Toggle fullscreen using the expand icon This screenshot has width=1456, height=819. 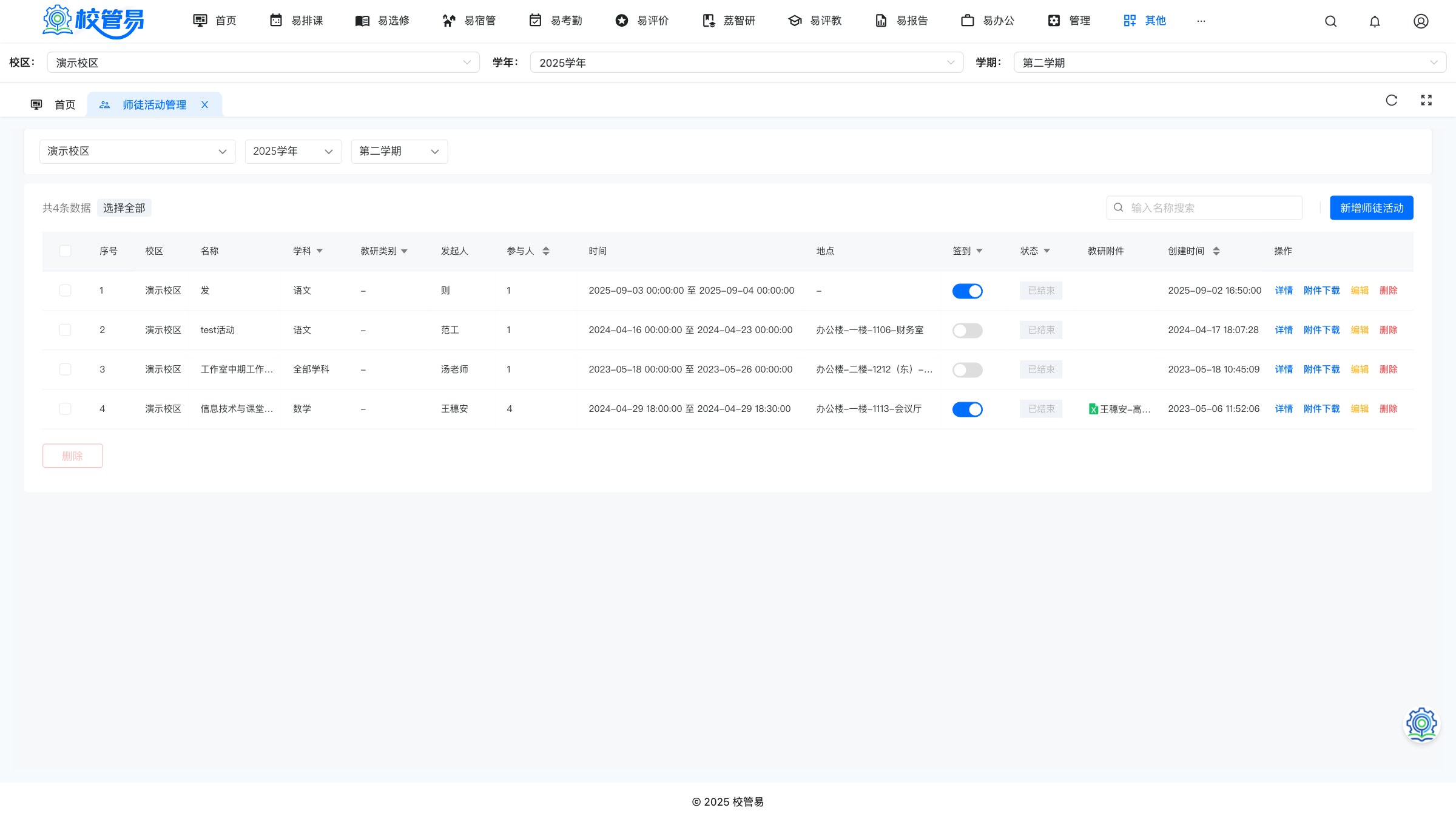pos(1426,100)
